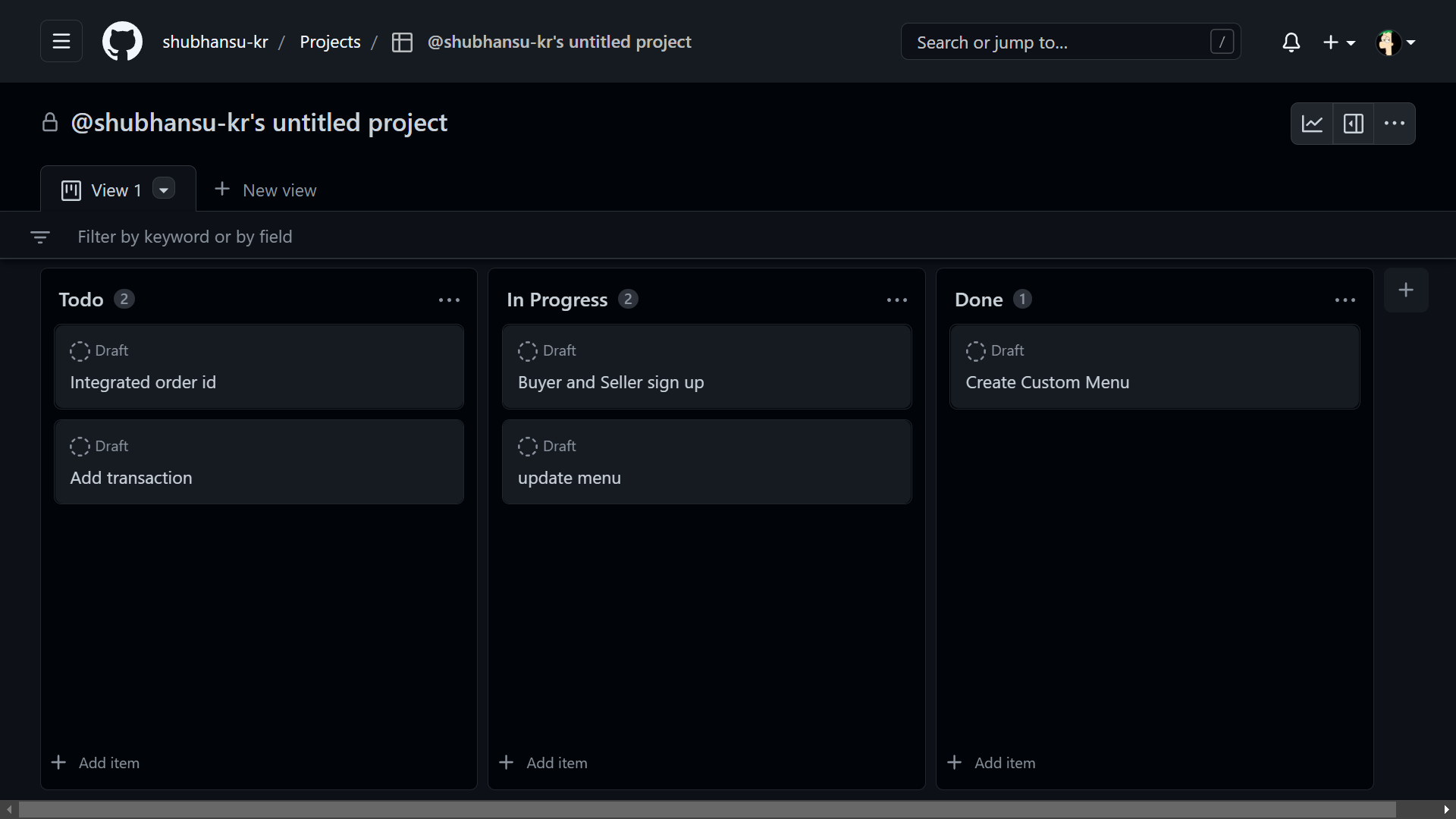This screenshot has height=819, width=1456.
Task: Check notifications via the bell icon
Action: 1291,42
